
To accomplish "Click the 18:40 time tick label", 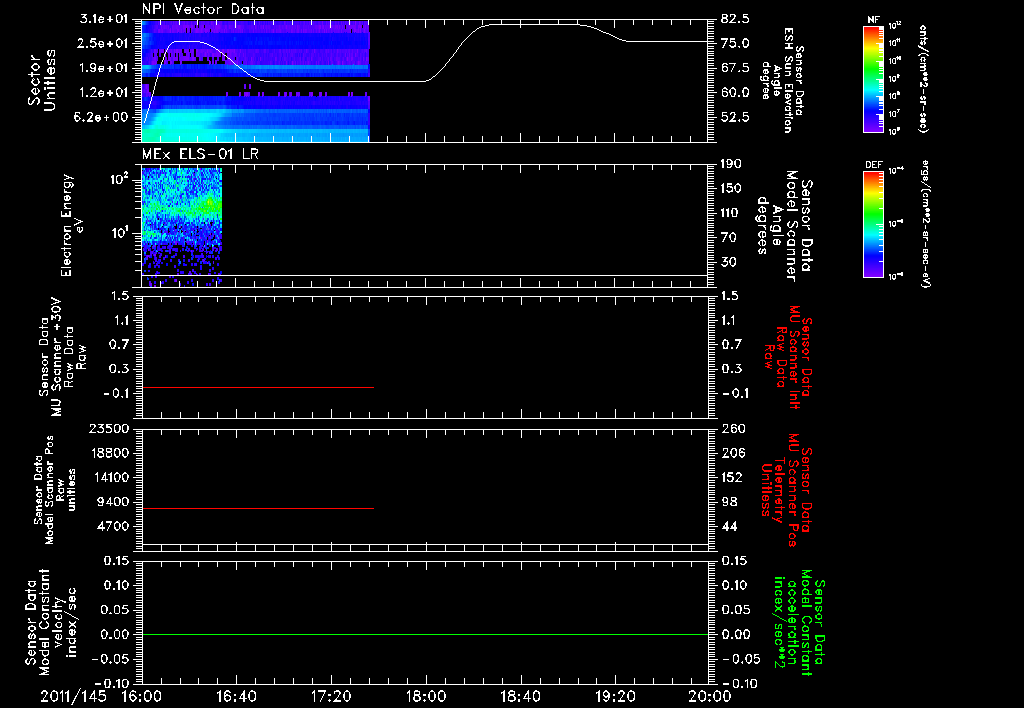I will (x=520, y=696).
